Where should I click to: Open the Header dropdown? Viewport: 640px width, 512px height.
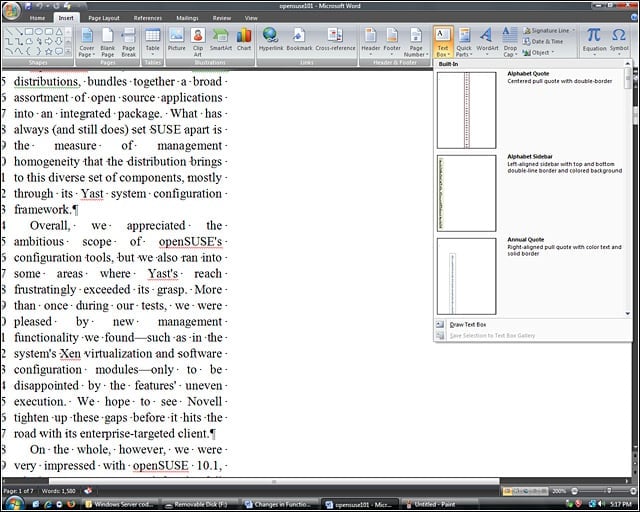coord(370,42)
